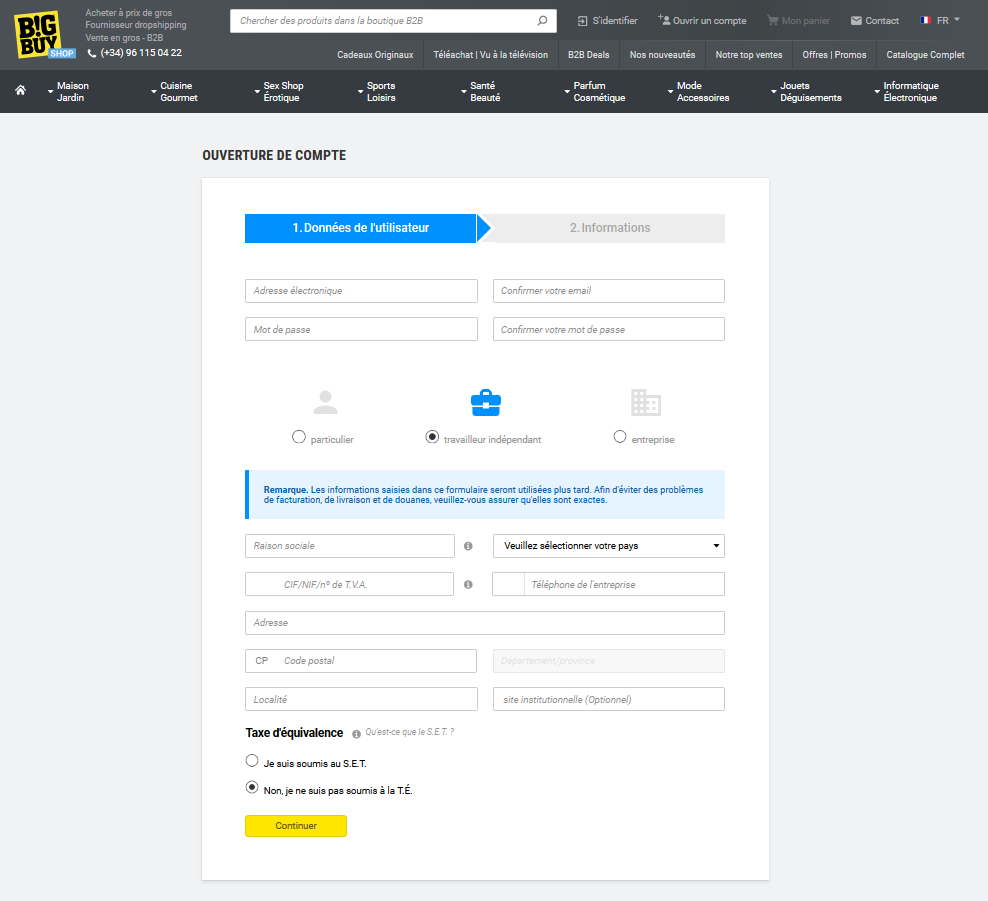The image size is (988, 901).
Task: Click the Mon panier link
Action: (x=798, y=21)
